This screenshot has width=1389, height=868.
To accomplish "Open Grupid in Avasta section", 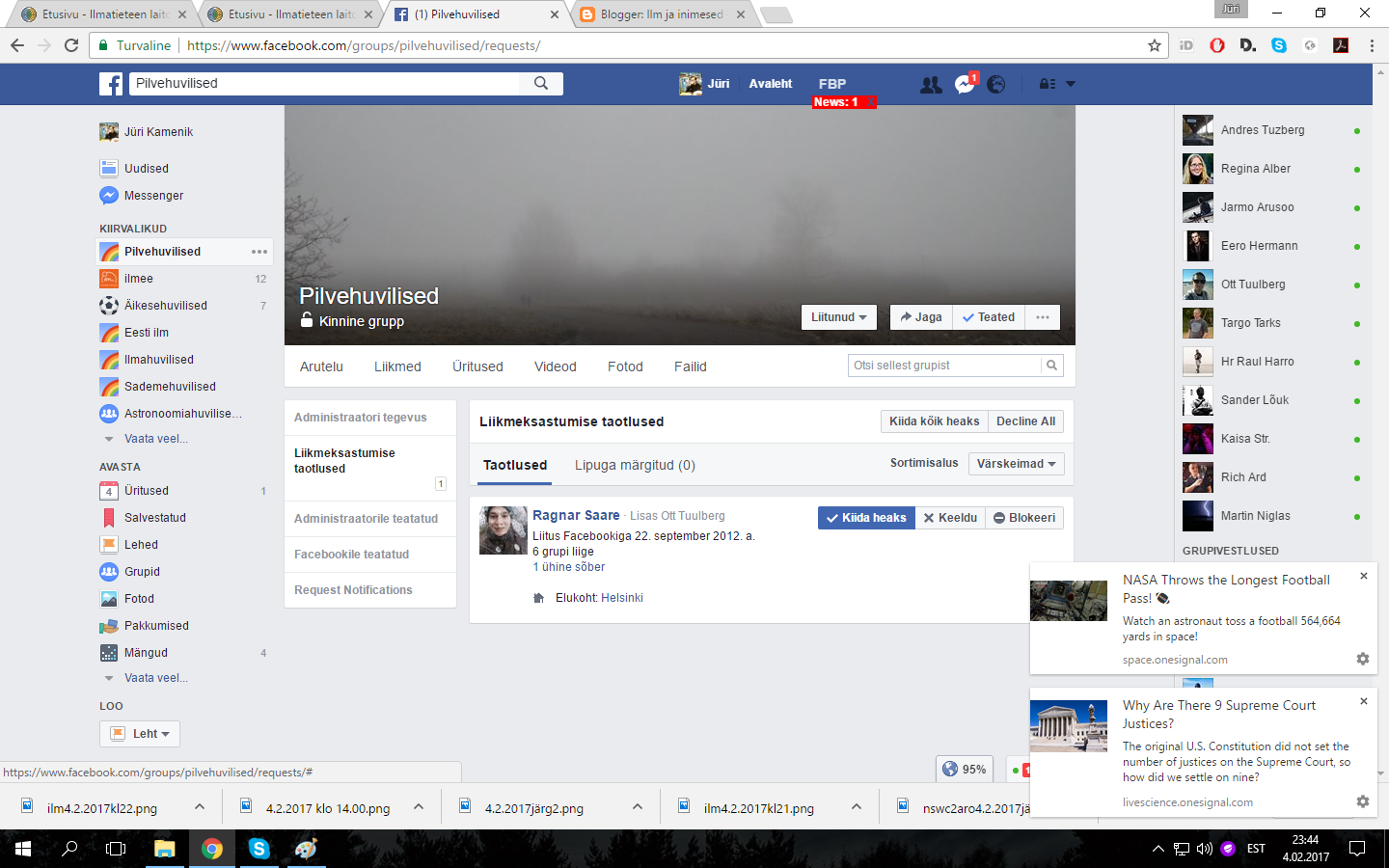I will (x=142, y=572).
